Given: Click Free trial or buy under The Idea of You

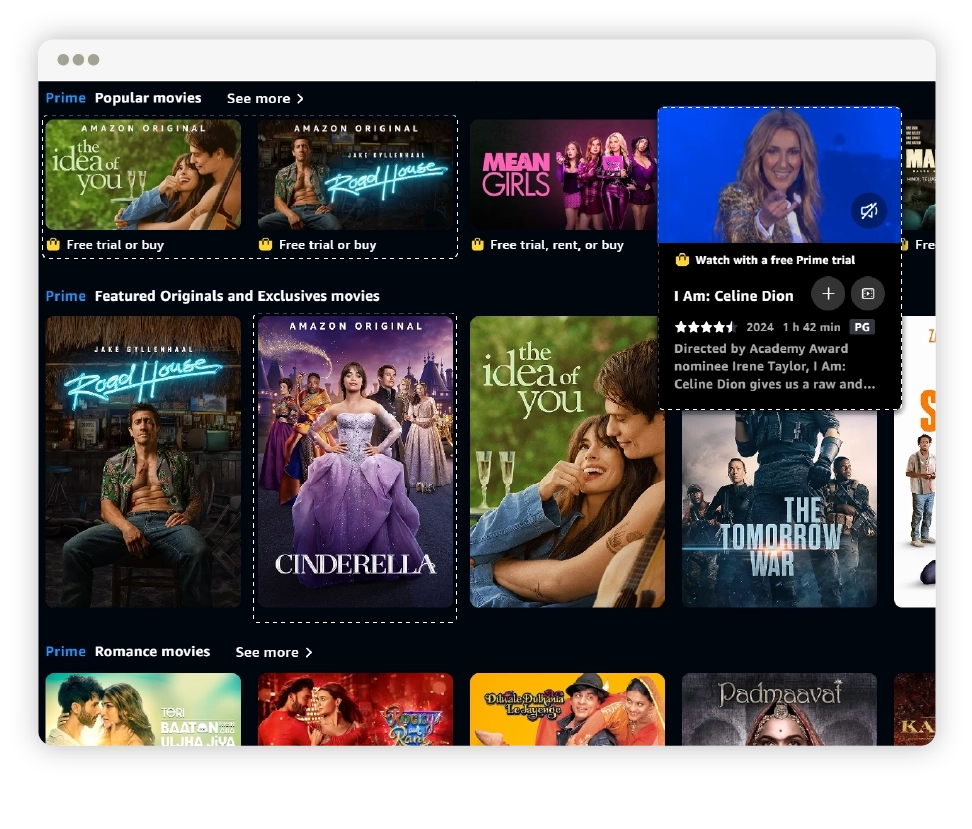Looking at the screenshot, I should [115, 245].
